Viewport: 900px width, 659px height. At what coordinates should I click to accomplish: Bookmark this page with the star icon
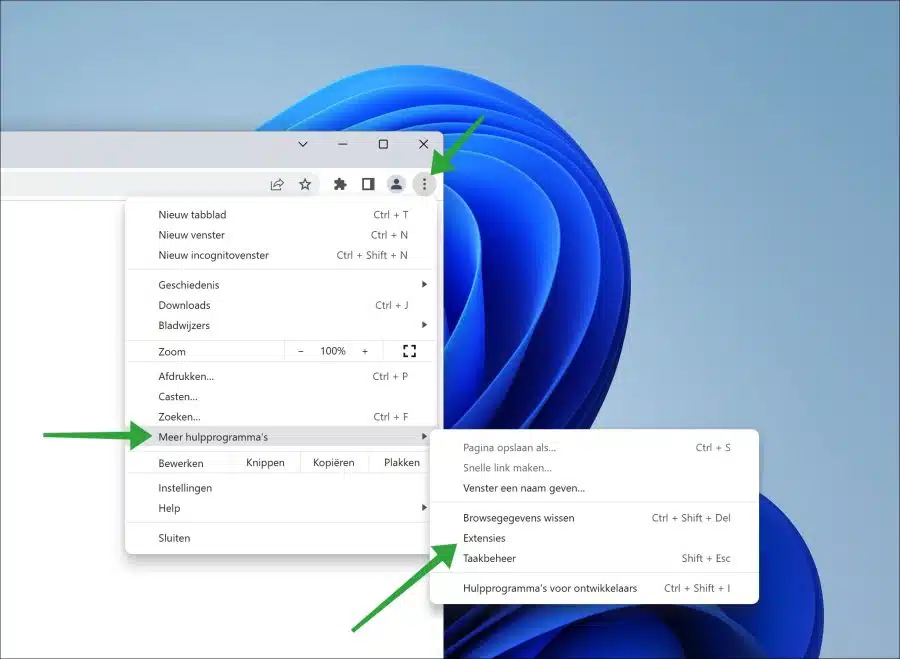[x=305, y=184]
